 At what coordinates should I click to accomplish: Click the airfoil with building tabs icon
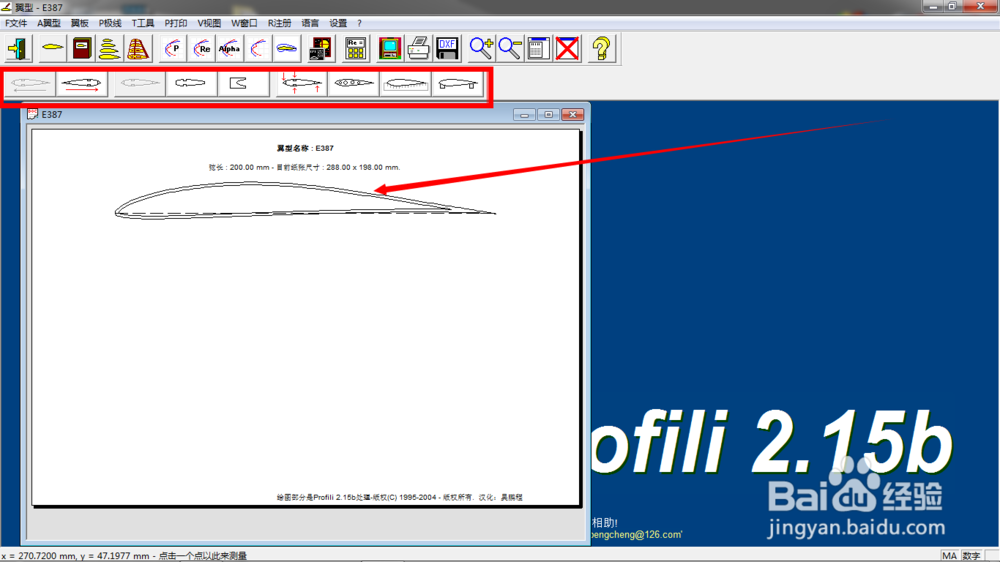(457, 84)
